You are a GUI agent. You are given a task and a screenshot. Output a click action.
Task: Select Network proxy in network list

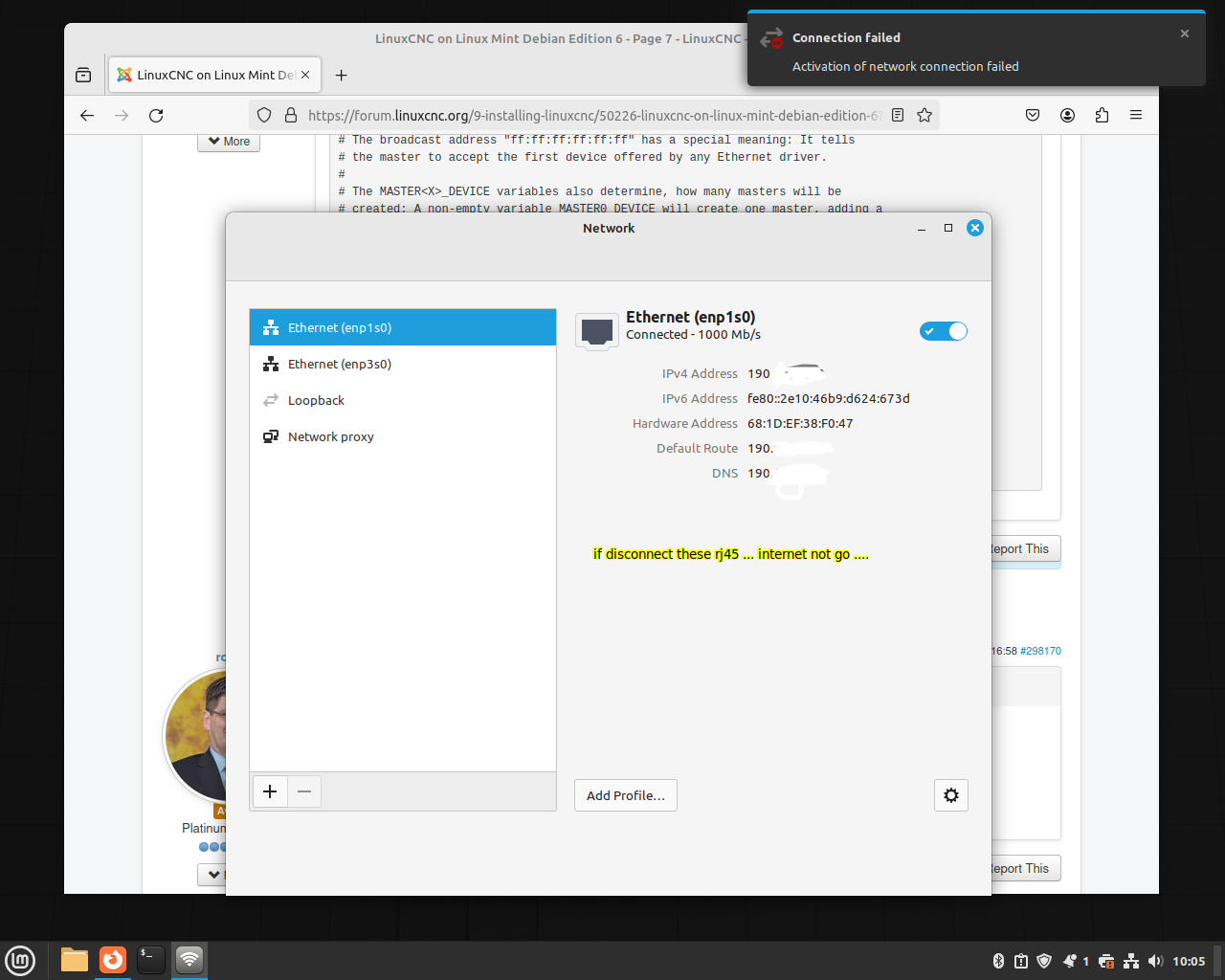403,436
